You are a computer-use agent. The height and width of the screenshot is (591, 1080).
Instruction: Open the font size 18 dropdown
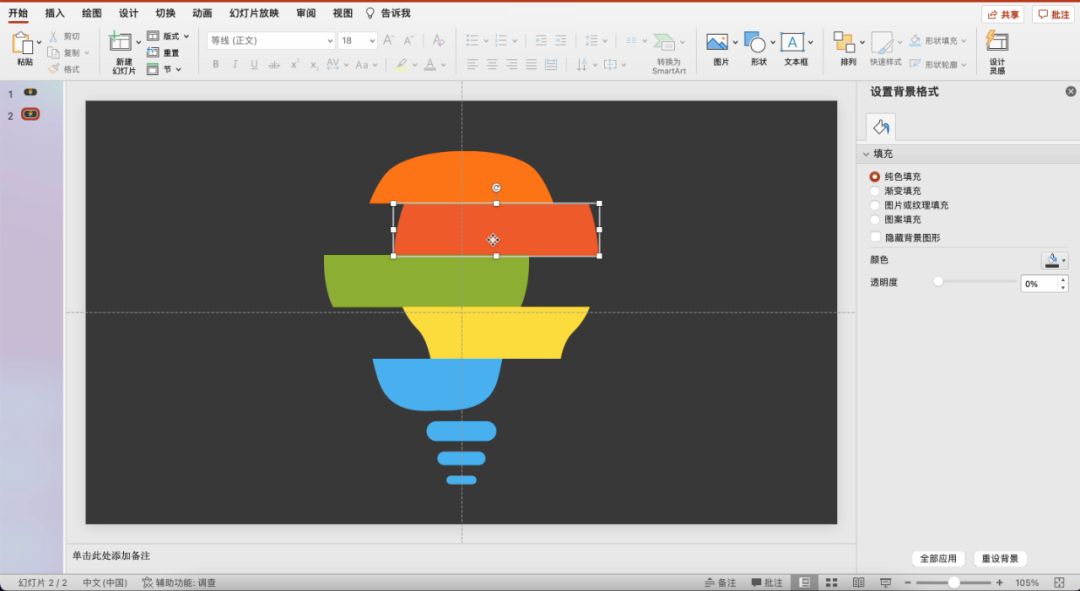[357, 41]
